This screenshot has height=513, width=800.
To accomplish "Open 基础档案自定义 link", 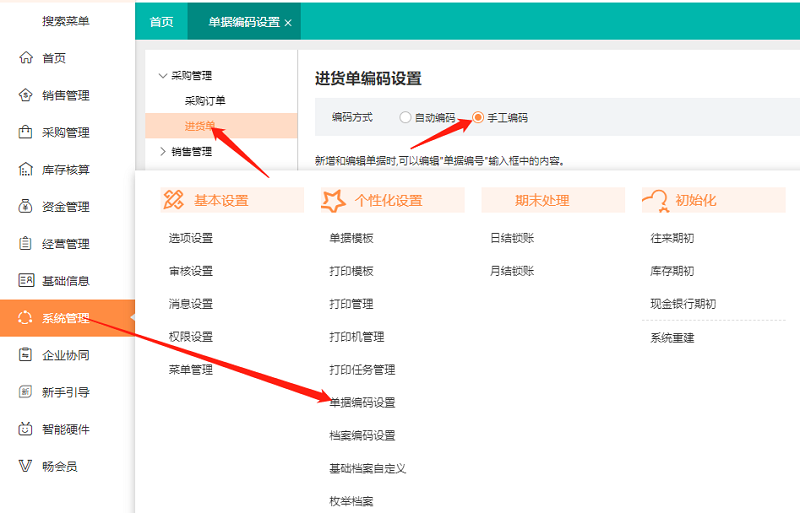I will (x=368, y=468).
